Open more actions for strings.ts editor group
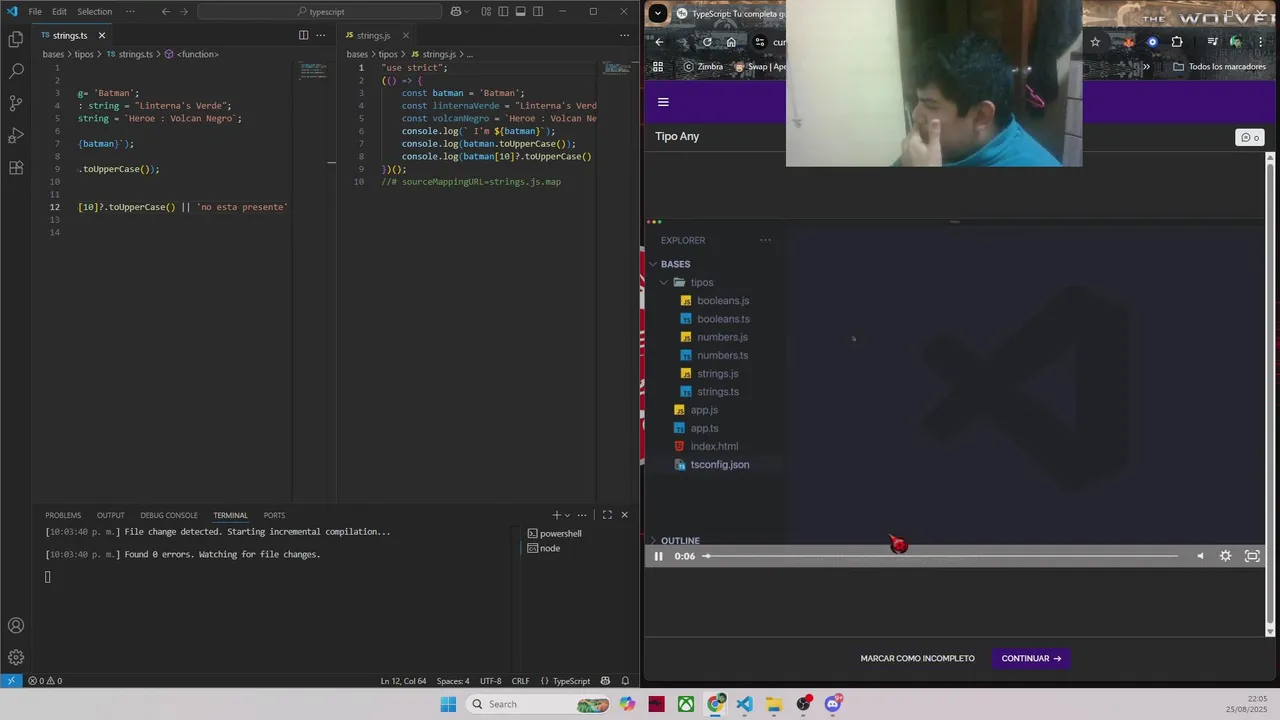 pyautogui.click(x=321, y=35)
